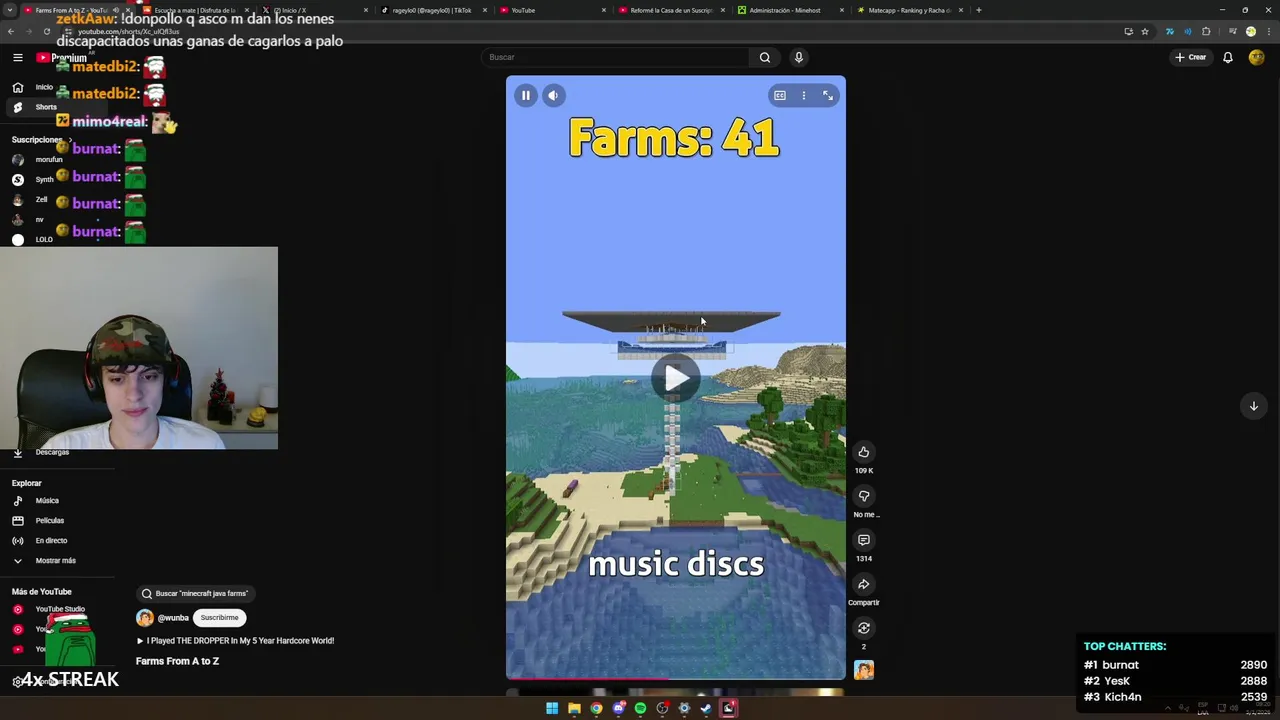Image resolution: width=1280 pixels, height=720 pixels.
Task: Share the Short via Compartir icon
Action: (x=864, y=584)
